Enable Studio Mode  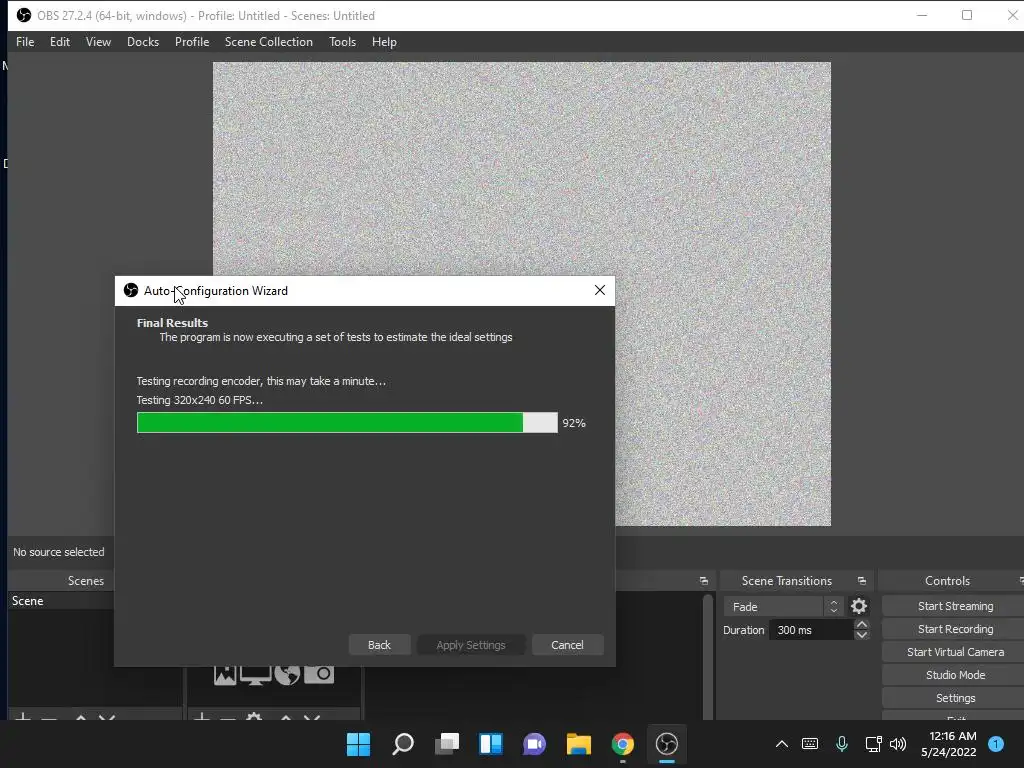click(955, 675)
